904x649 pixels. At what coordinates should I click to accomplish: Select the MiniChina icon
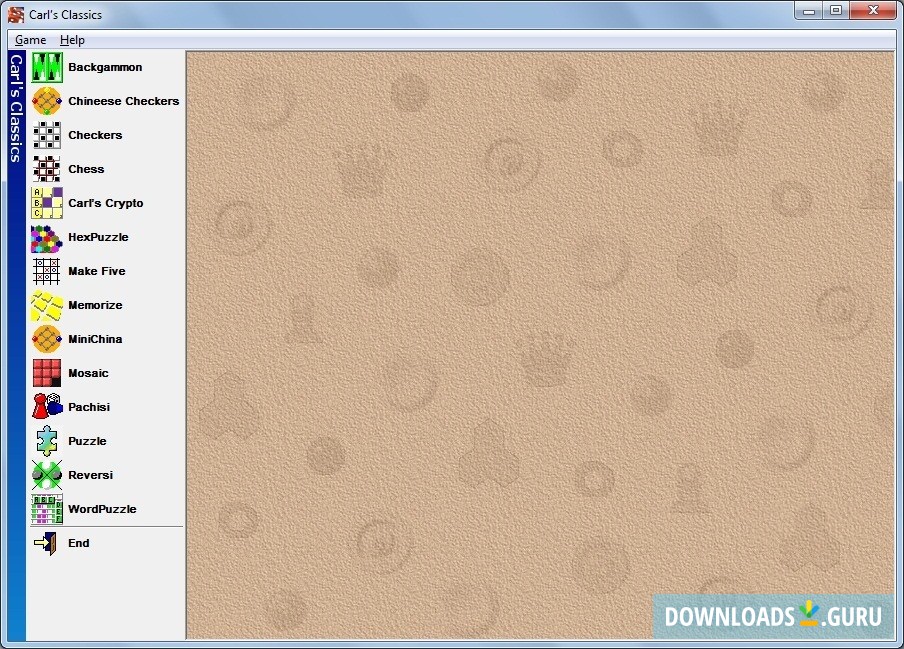click(x=47, y=339)
